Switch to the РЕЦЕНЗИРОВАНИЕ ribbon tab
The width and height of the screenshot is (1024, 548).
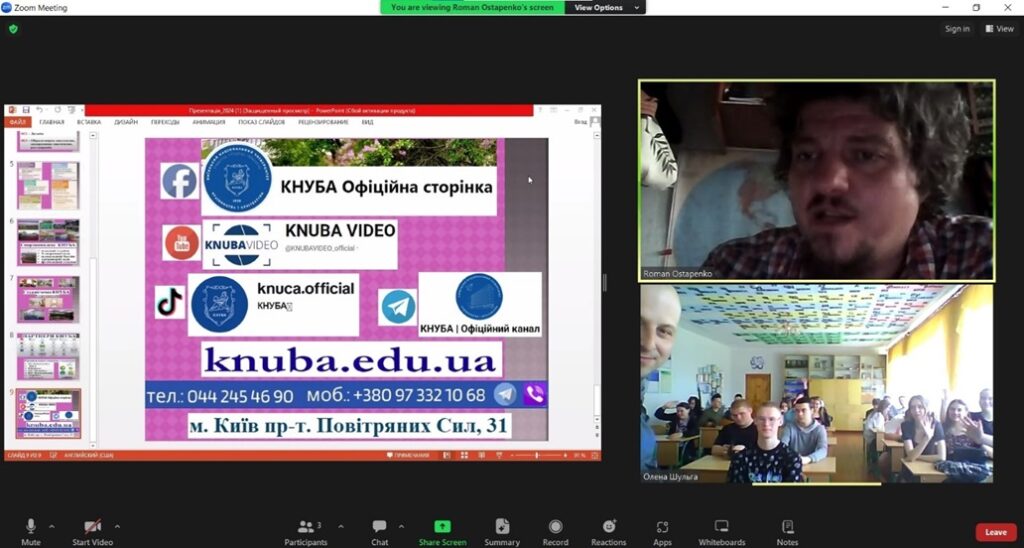pos(323,122)
